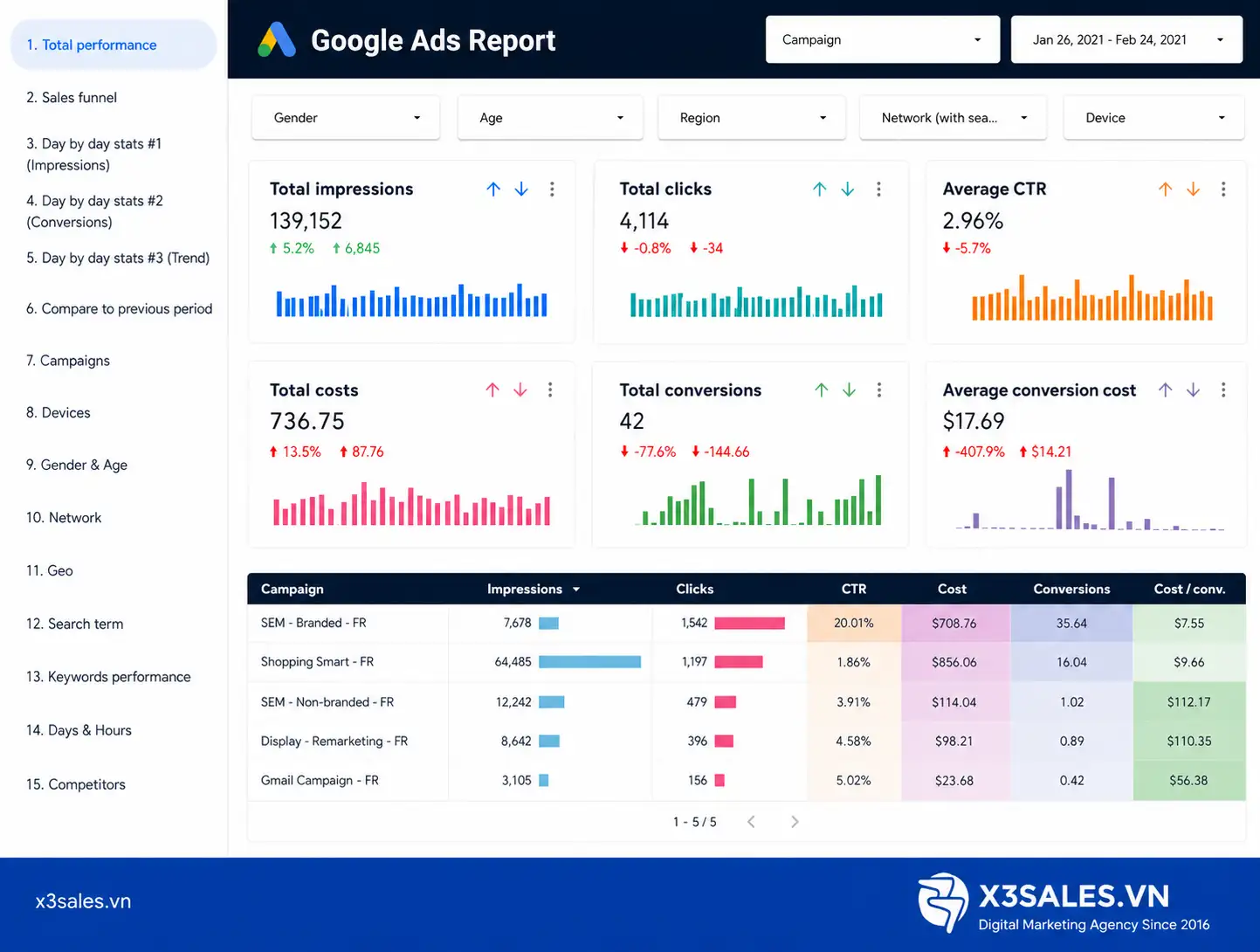Screen dimensions: 1260x952
Task: Select Display - Remarketing - FR row
Action: (x=747, y=742)
